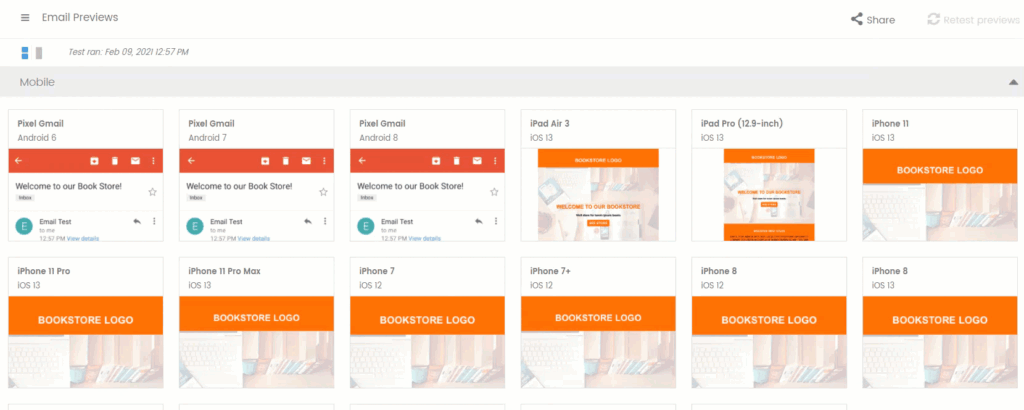The image size is (1024, 410).
Task: Click back arrow in Android 6 Gmail preview
Action: 19,160
